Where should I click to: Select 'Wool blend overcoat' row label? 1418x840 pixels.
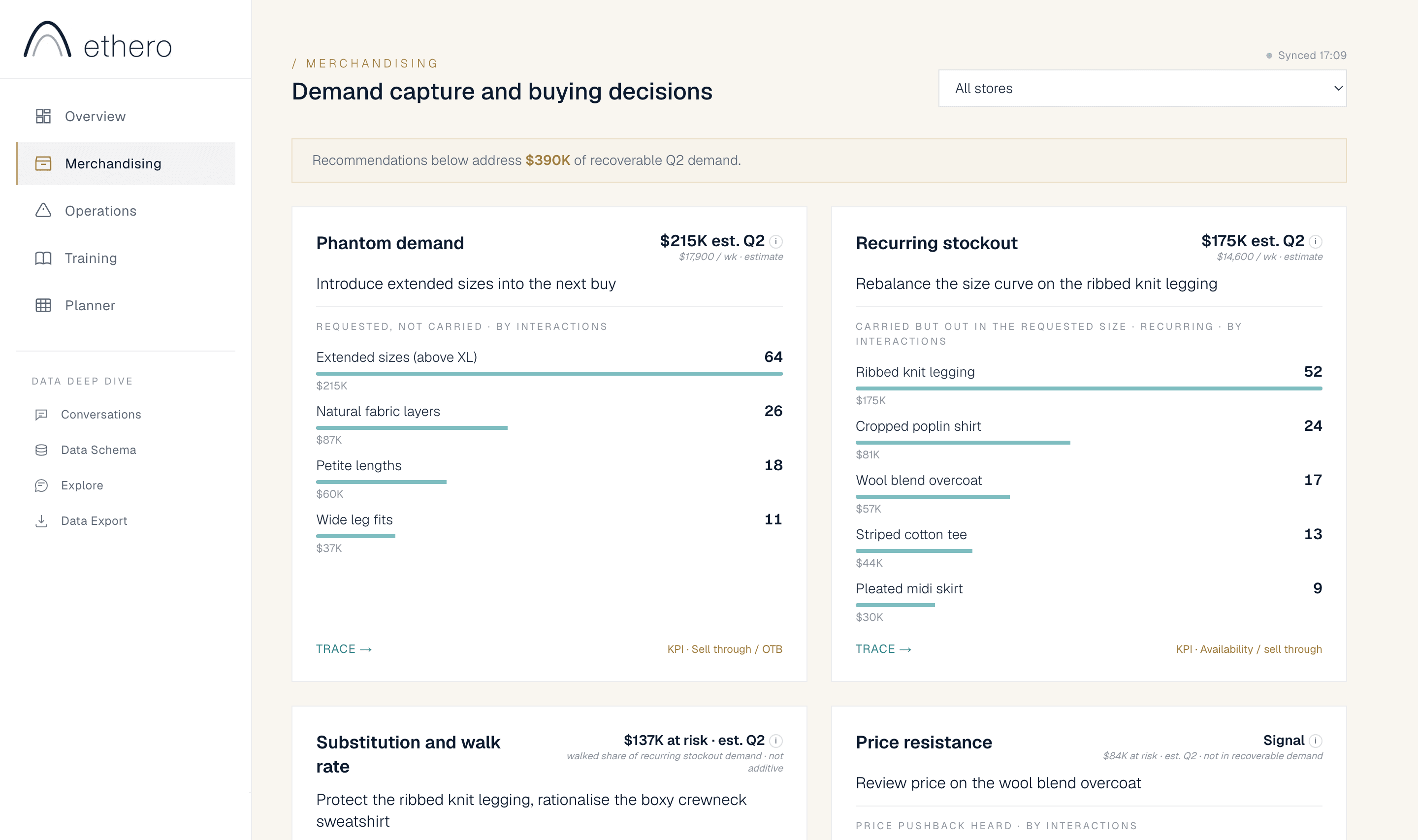coord(918,480)
